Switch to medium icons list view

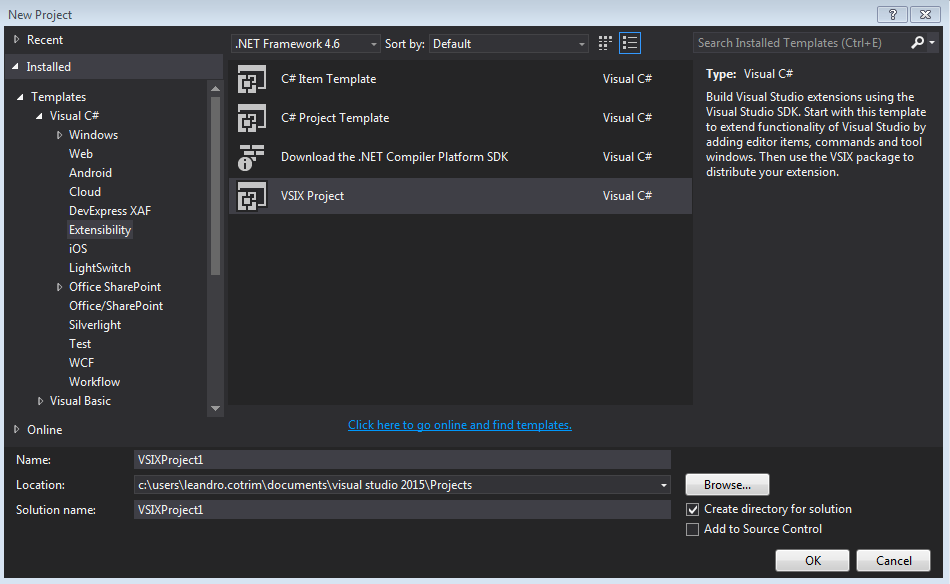630,43
